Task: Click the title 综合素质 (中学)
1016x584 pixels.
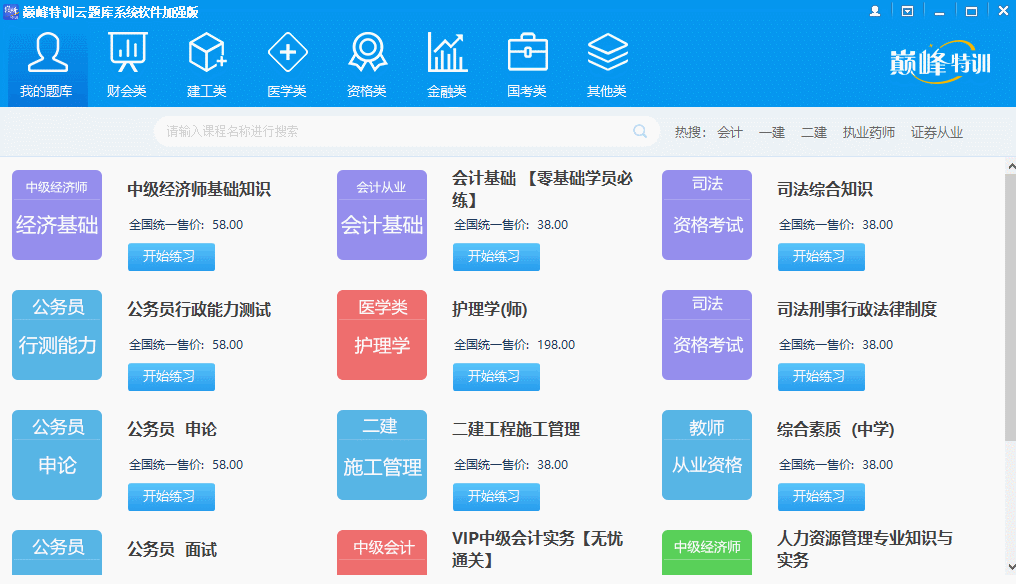Action: [x=836, y=429]
